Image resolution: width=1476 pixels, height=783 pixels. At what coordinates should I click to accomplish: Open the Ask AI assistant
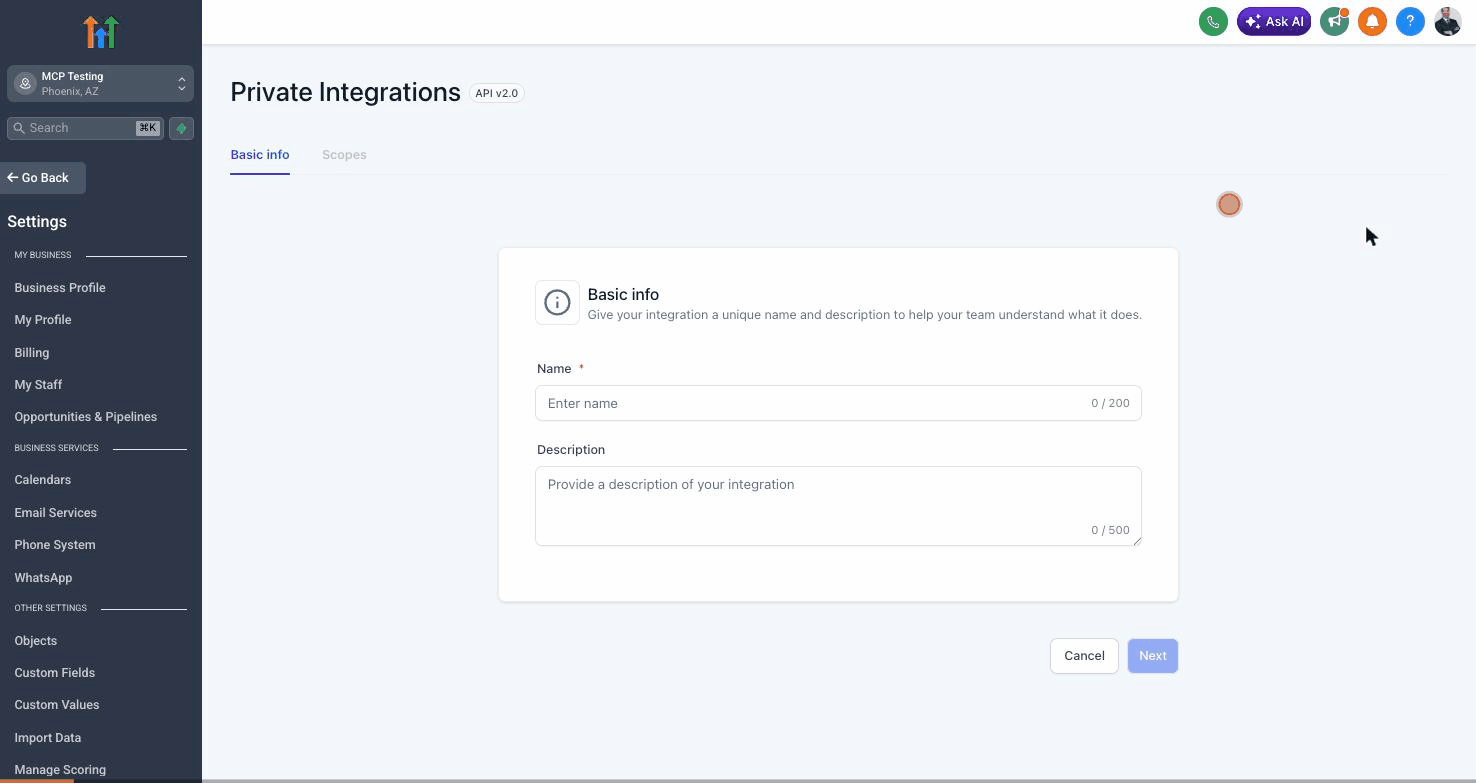tap(1274, 21)
